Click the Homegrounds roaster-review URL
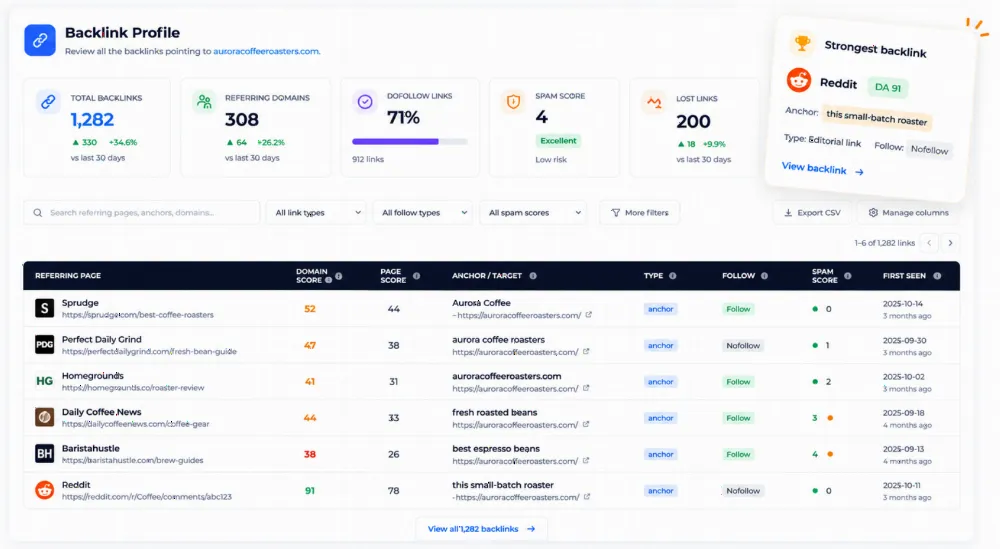Viewport: 1000px width, 549px height. (133, 388)
